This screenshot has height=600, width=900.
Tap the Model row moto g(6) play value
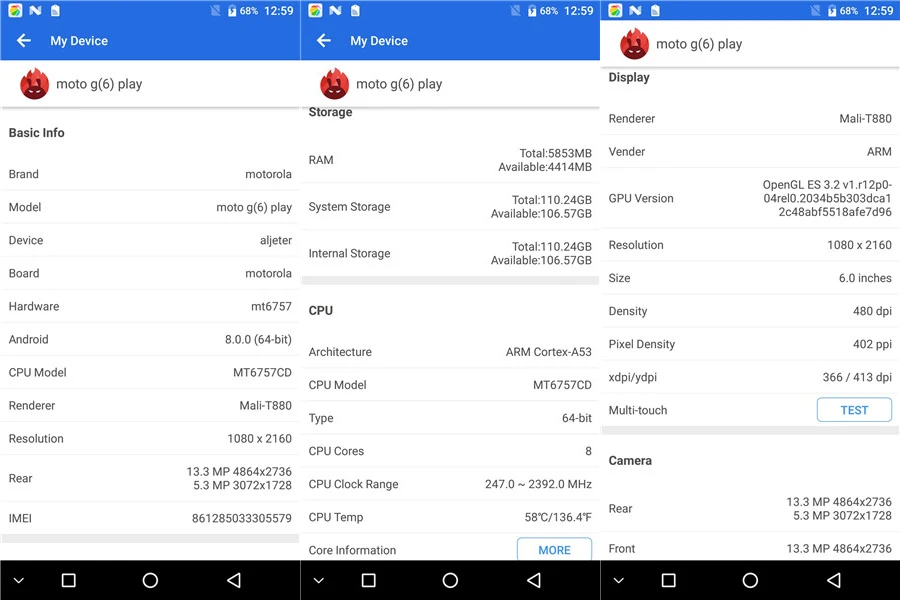click(x=254, y=207)
